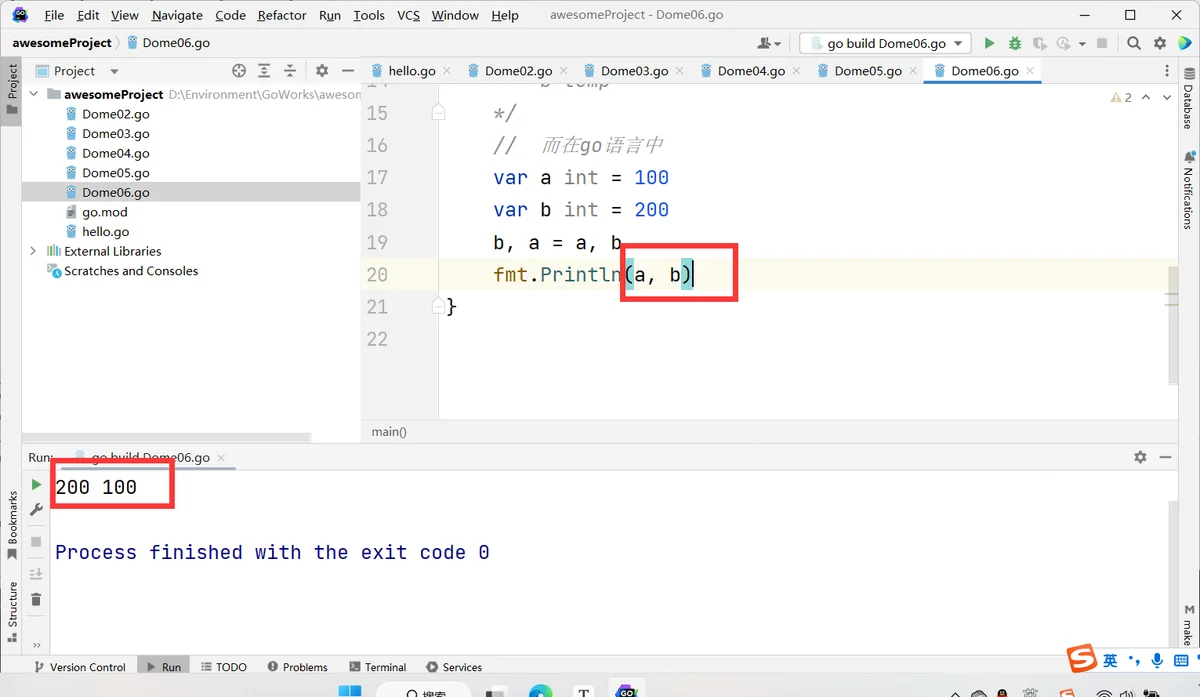
Task: Click the warnings indicator showing 2
Action: pyautogui.click(x=1121, y=97)
